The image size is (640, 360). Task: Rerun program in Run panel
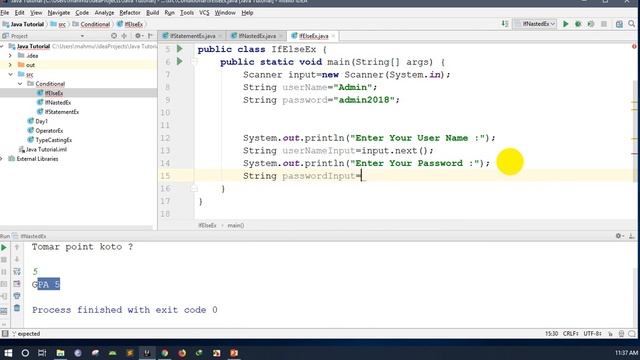4,247
